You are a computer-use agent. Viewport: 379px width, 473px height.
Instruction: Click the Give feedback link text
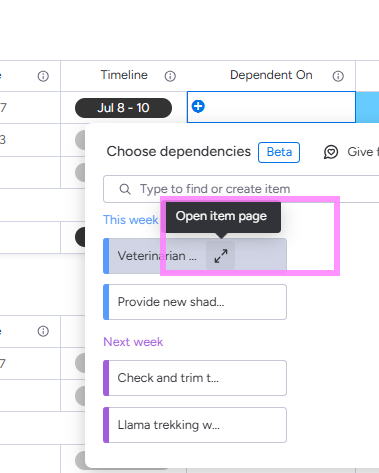coord(363,152)
